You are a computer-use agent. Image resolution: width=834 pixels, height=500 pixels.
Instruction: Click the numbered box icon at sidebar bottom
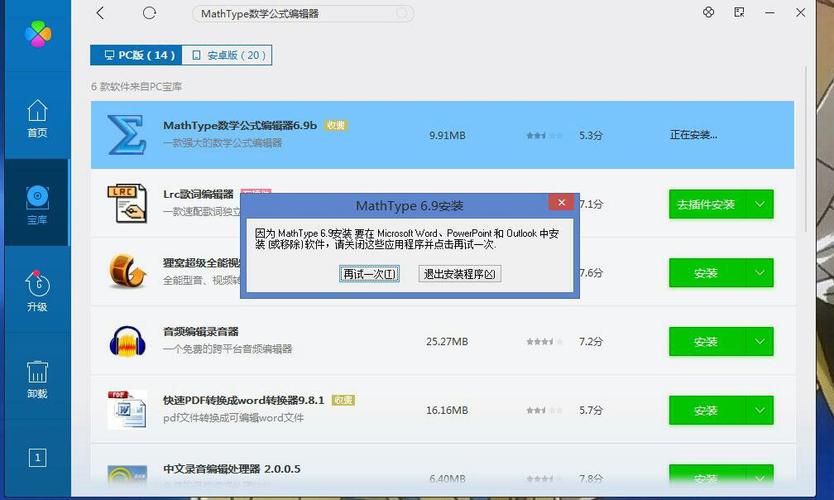pyautogui.click(x=37, y=457)
